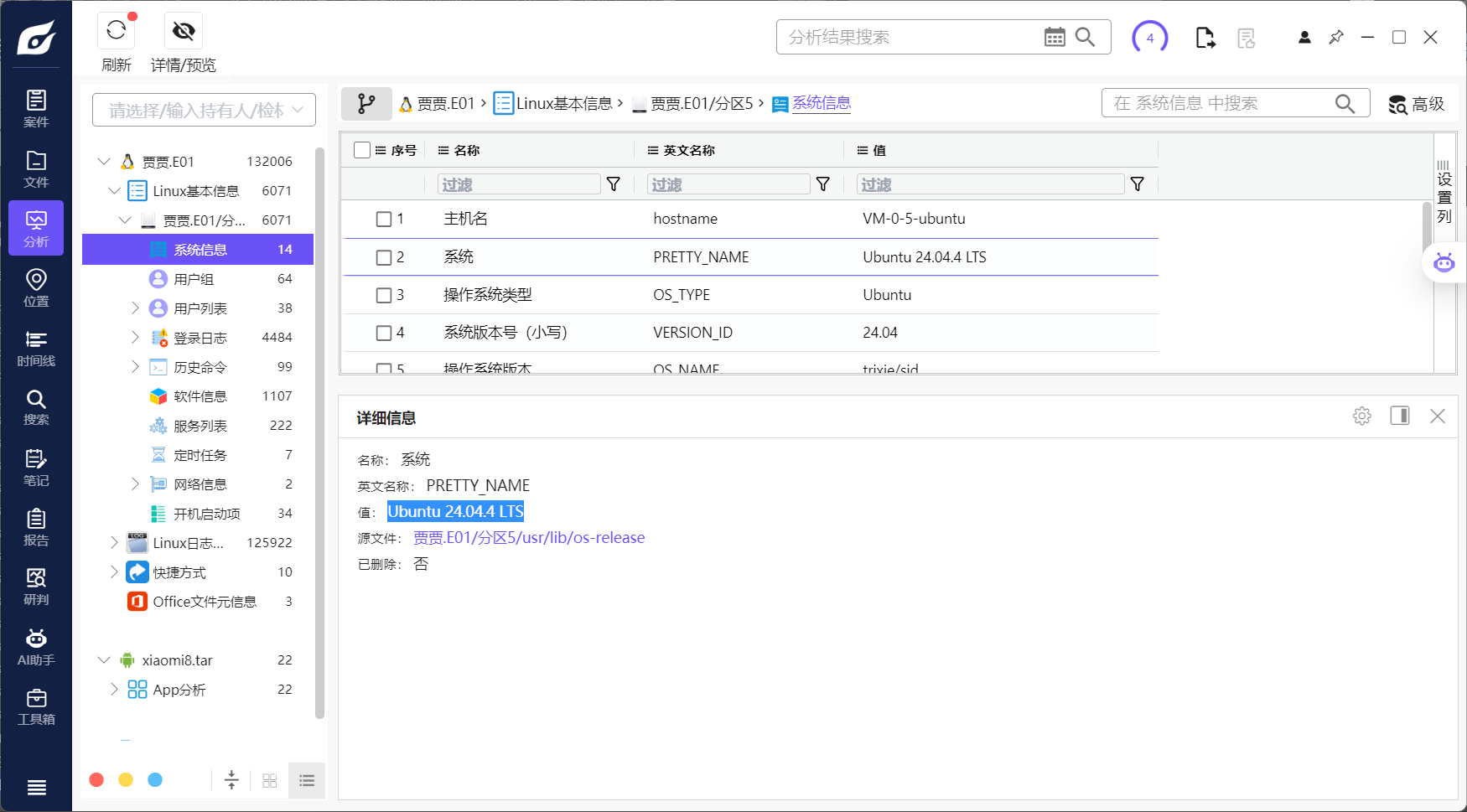Check the row 4 VERSION_ID checkbox
This screenshot has width=1467, height=812.
[384, 333]
